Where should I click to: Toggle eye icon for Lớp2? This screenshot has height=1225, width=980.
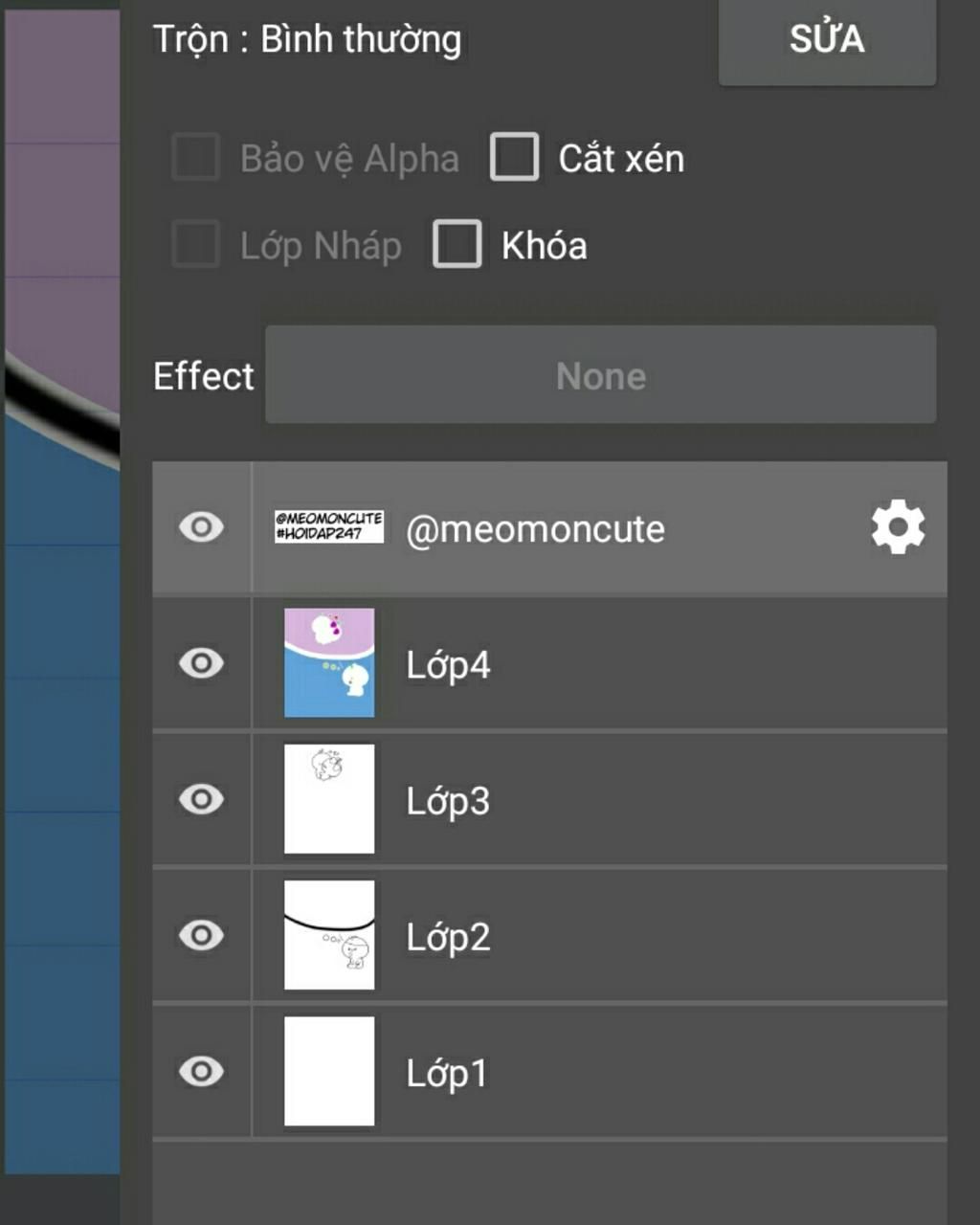pyautogui.click(x=201, y=935)
